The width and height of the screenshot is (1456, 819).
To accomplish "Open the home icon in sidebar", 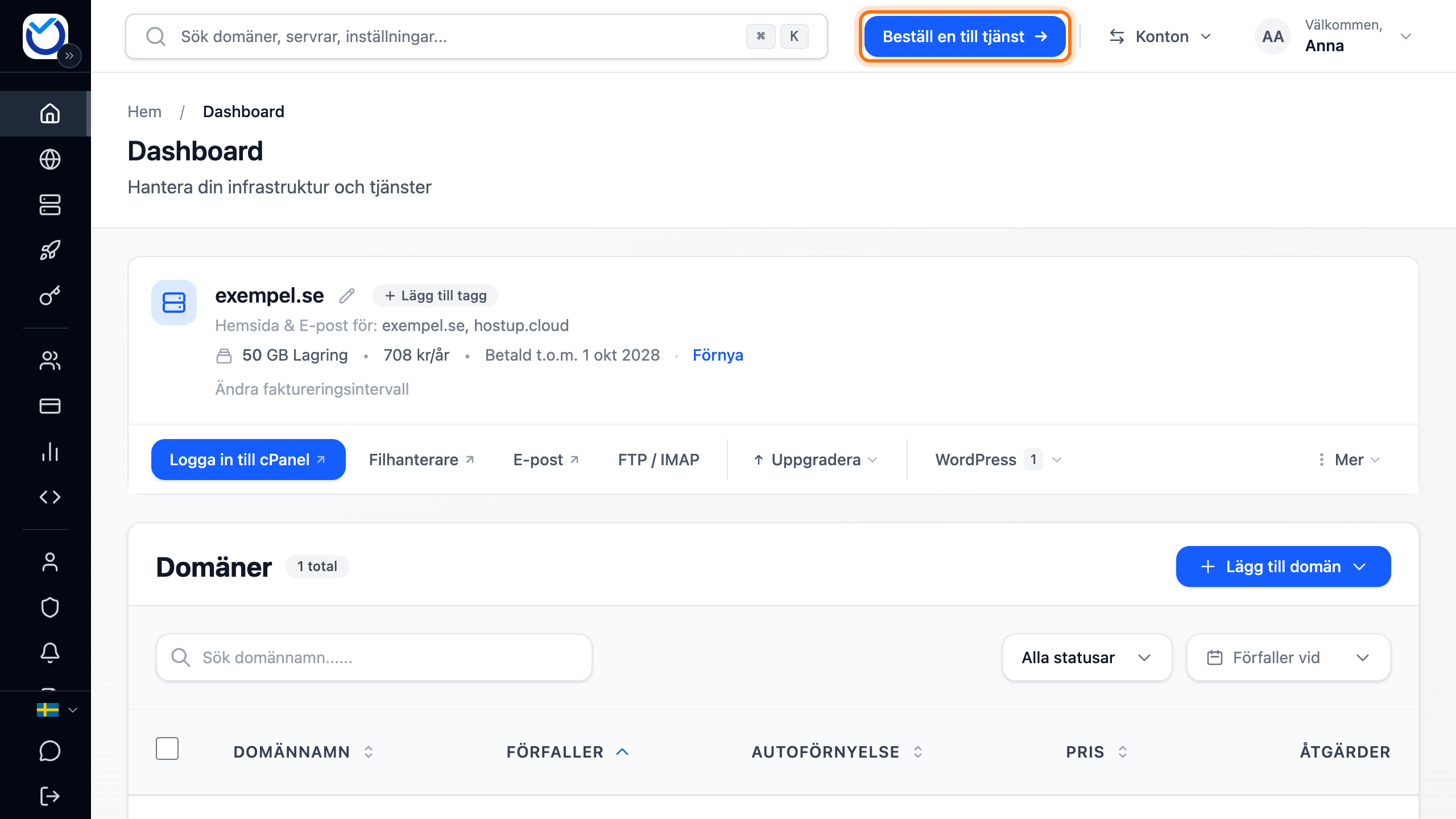I will (50, 113).
